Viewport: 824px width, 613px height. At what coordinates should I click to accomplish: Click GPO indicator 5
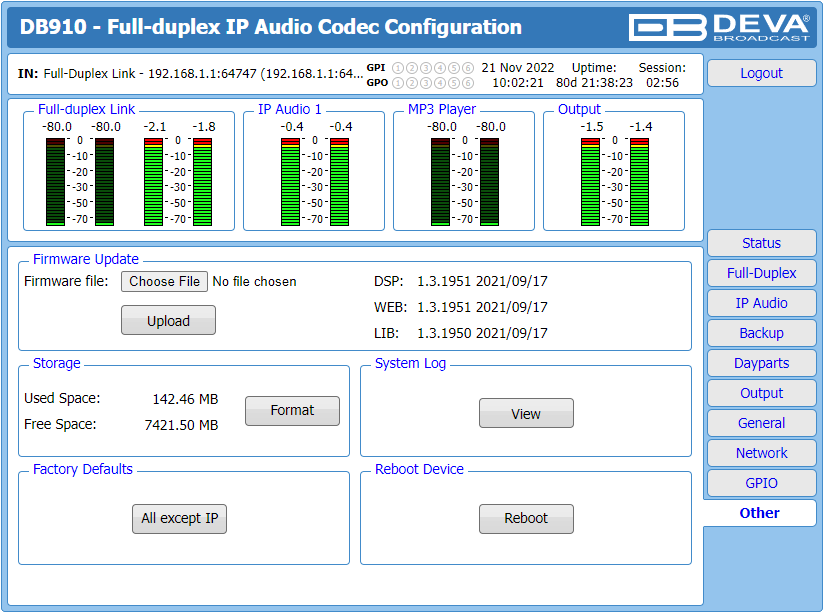coord(454,83)
